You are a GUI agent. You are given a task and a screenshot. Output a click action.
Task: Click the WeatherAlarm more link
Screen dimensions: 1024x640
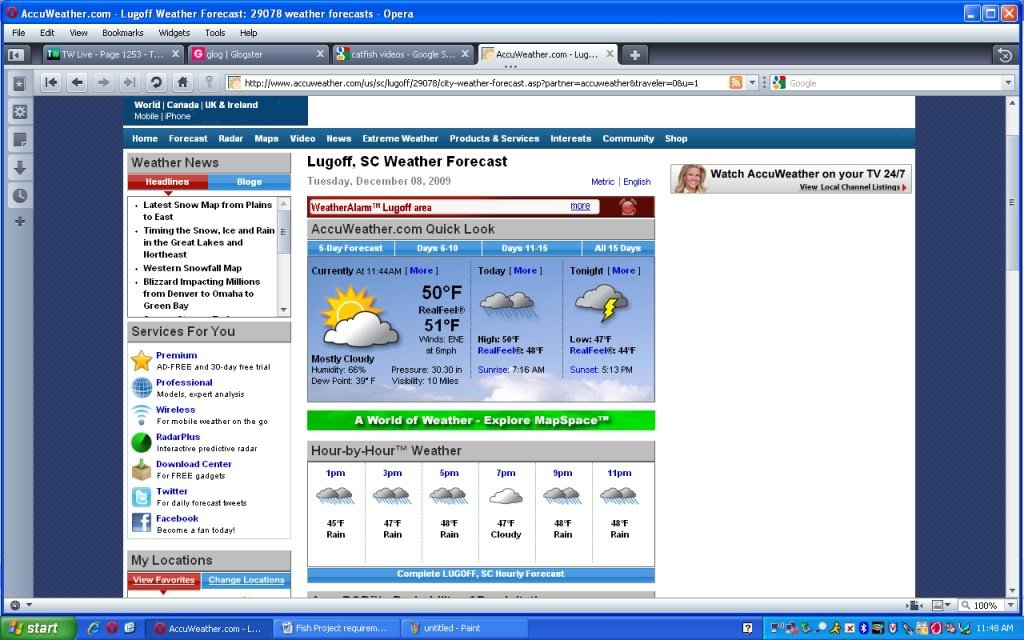click(x=580, y=206)
